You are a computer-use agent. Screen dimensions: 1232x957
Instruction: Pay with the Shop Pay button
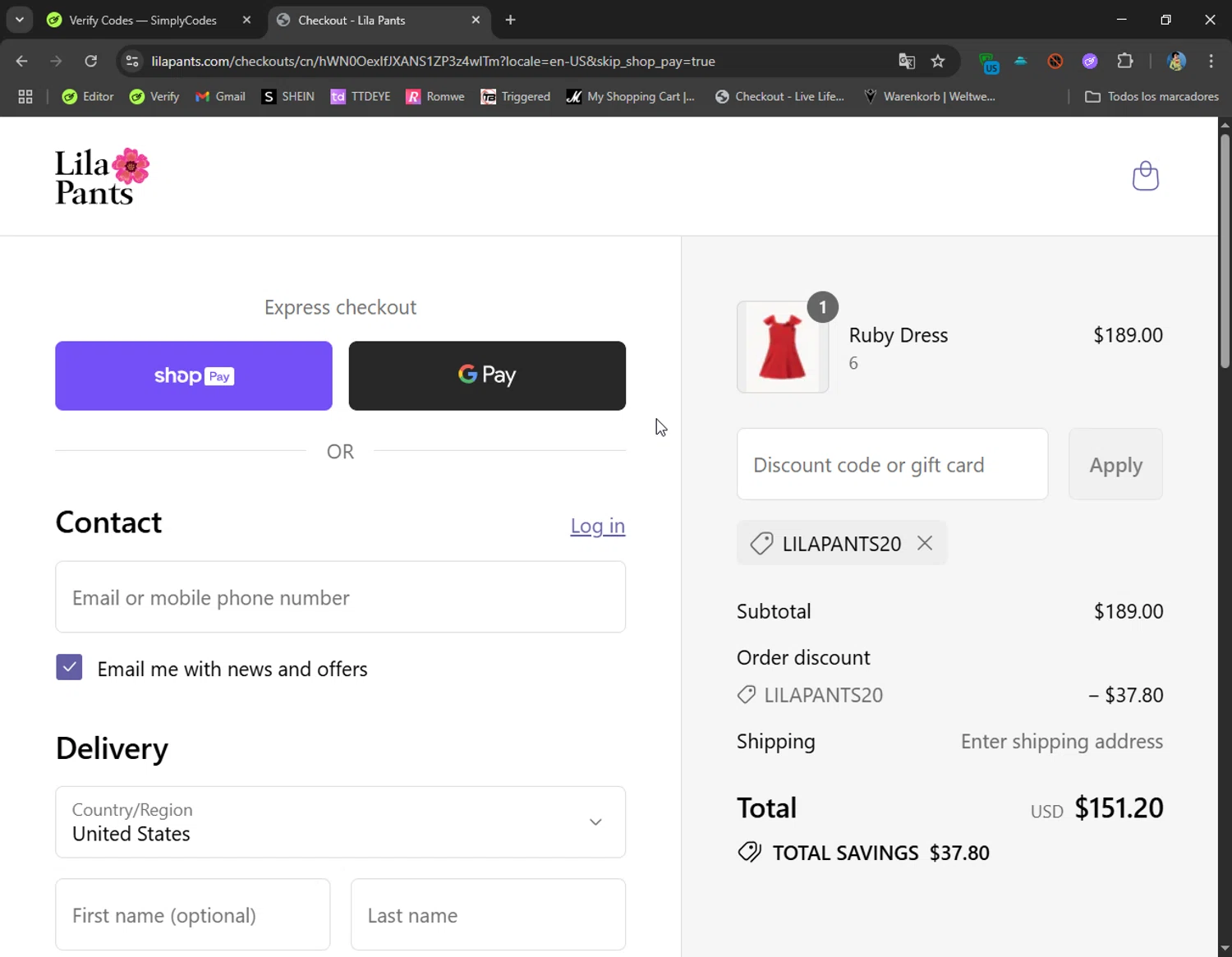click(194, 375)
